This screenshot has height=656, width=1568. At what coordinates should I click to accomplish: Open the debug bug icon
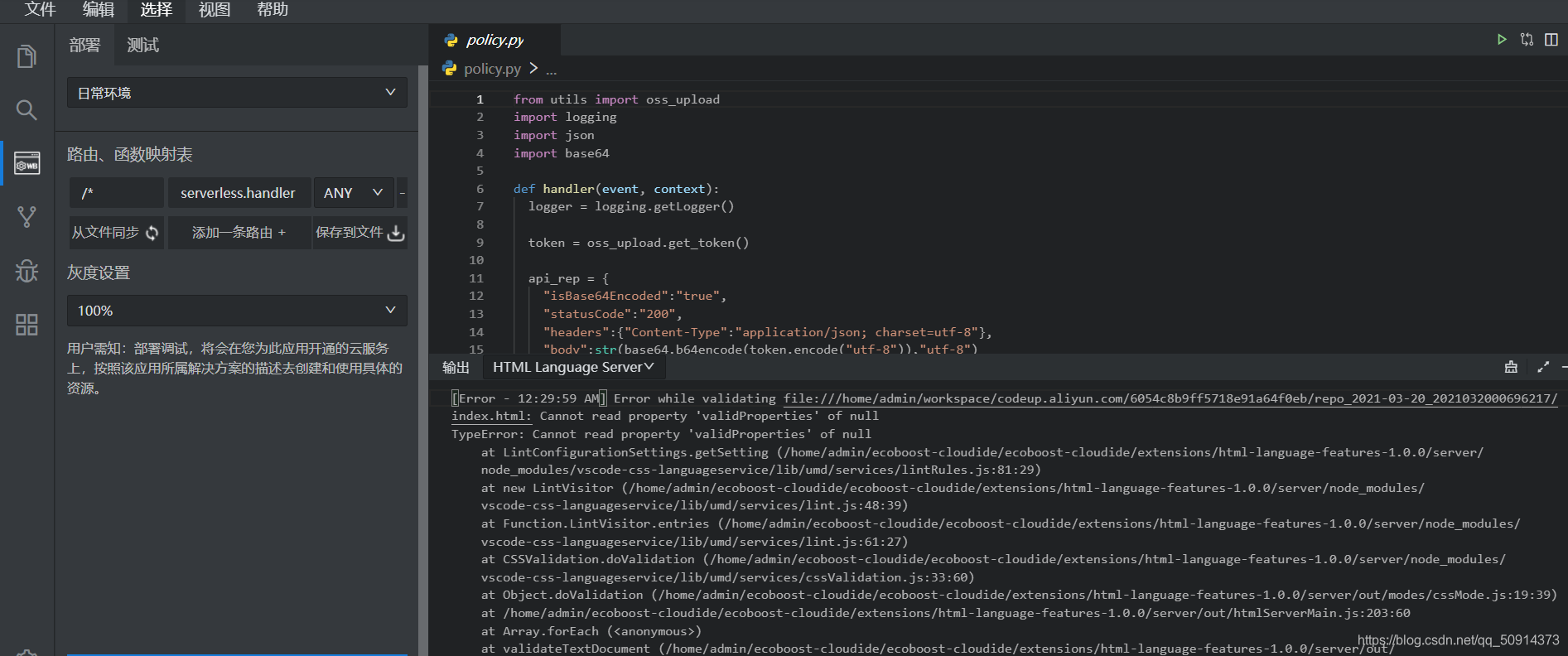point(27,271)
